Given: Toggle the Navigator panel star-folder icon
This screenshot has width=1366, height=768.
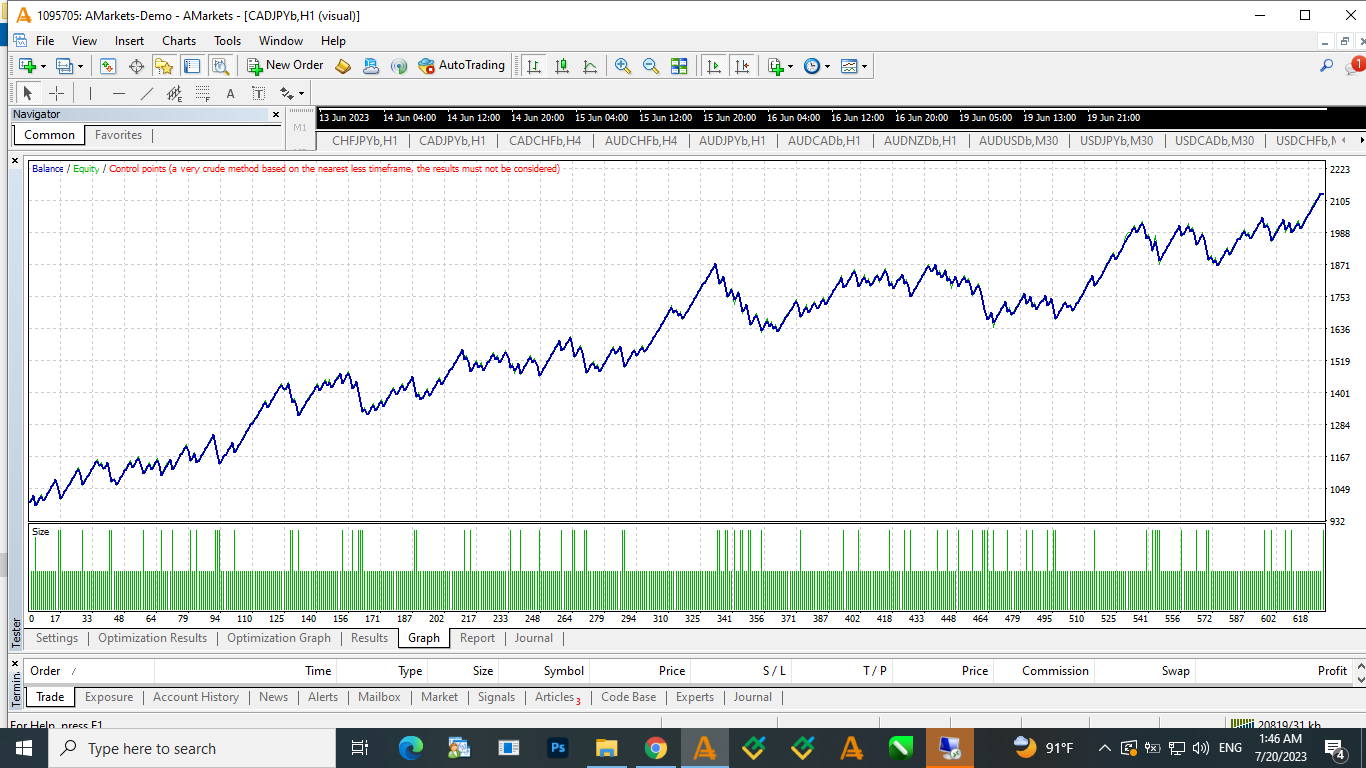Looking at the screenshot, I should (164, 66).
